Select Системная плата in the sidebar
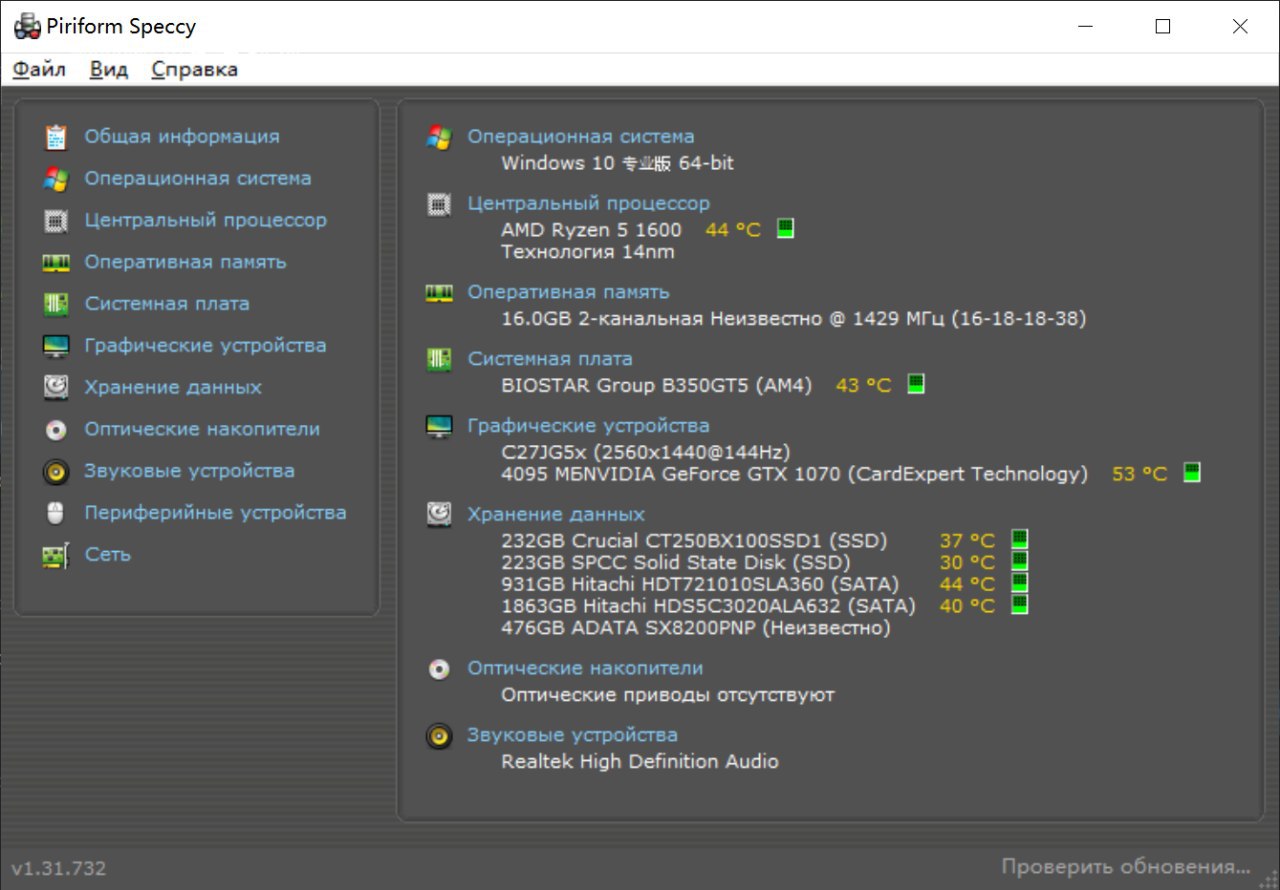The image size is (1280, 890). 167,304
